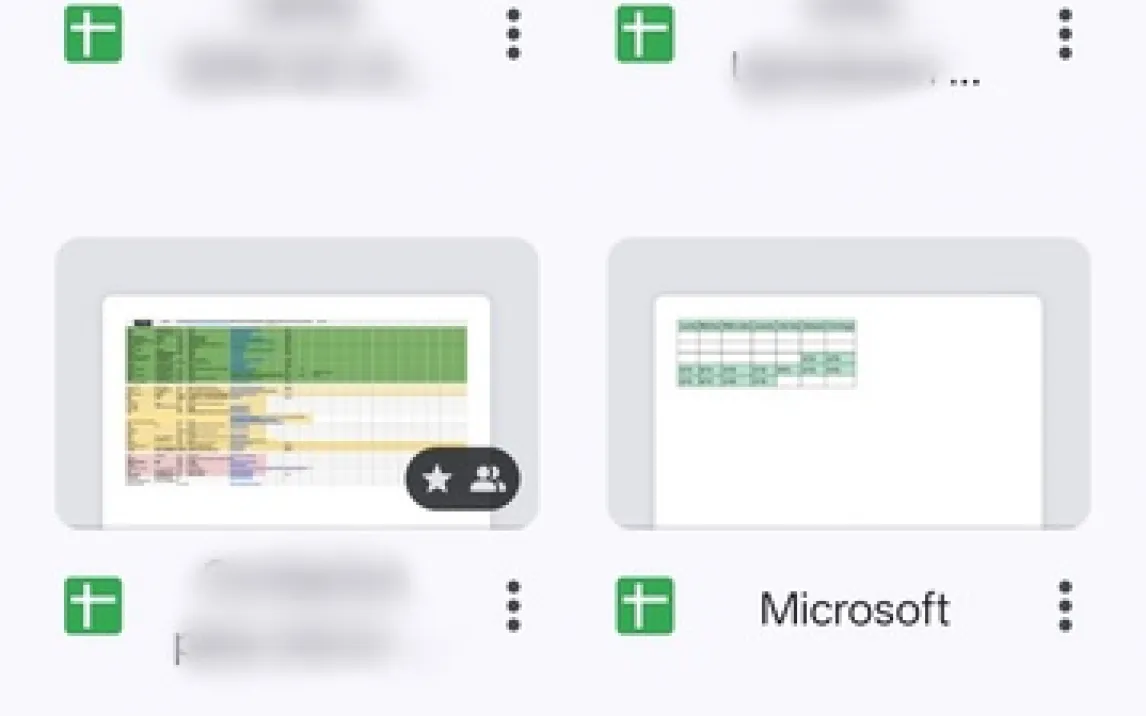Click the shared people icon on the thumbnail badge

(x=488, y=480)
